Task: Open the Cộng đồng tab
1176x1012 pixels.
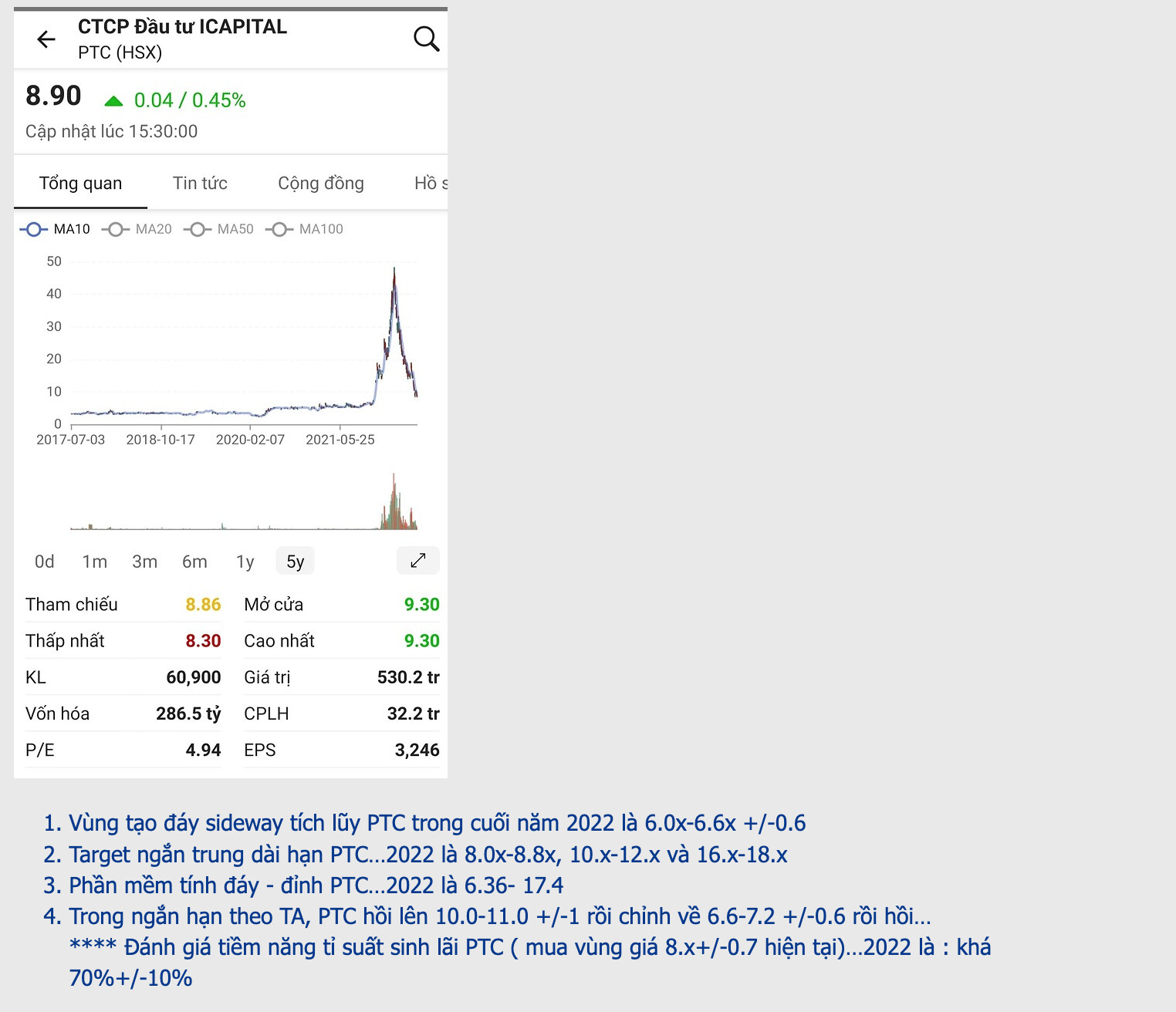Action: pos(321,184)
